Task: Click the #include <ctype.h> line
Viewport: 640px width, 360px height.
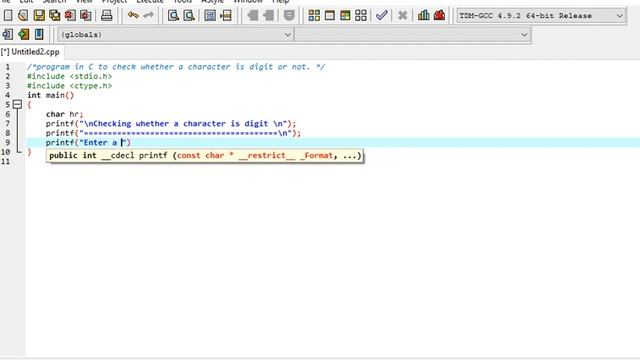Action: coord(69,86)
